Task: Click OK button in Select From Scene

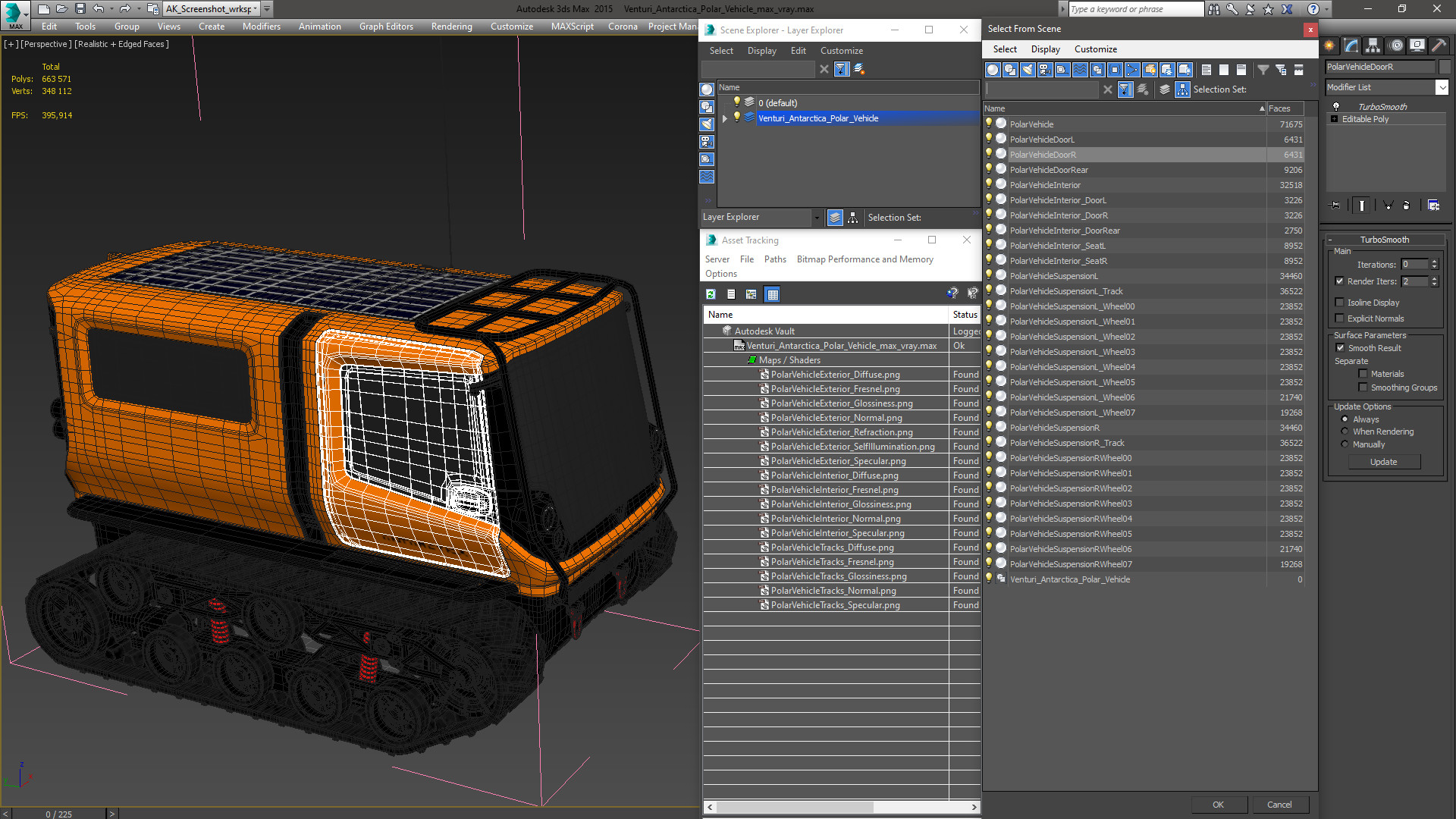Action: (x=1218, y=805)
